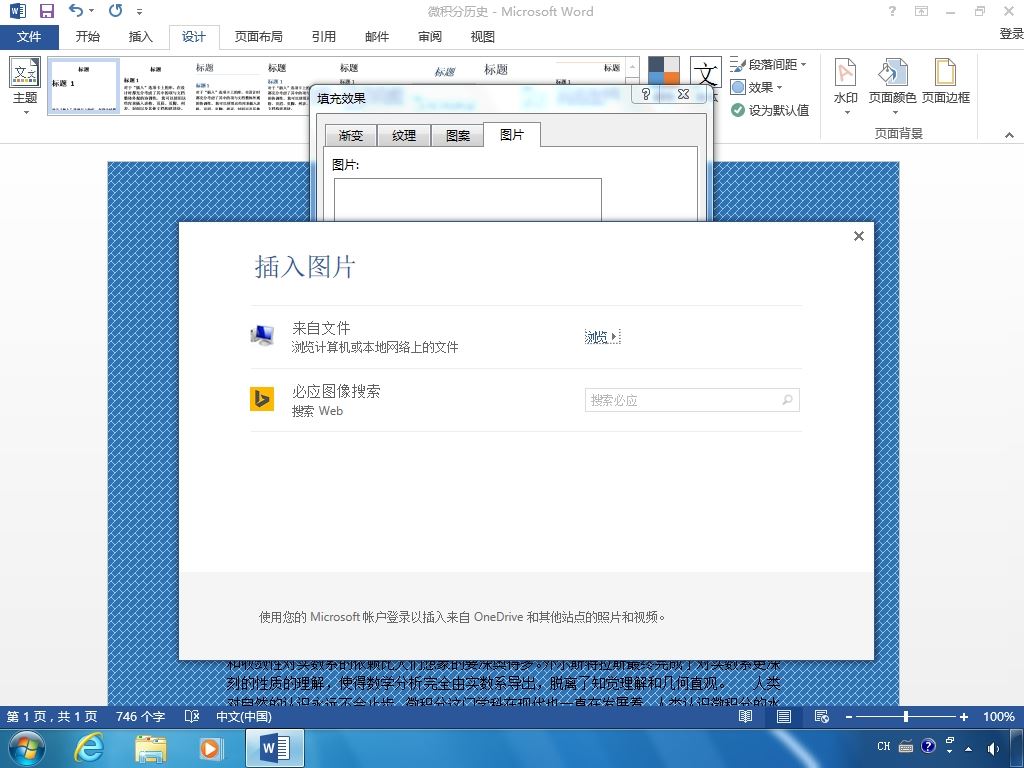Switch to read mode view icon
Viewport: 1024px width, 768px height.
pos(745,716)
